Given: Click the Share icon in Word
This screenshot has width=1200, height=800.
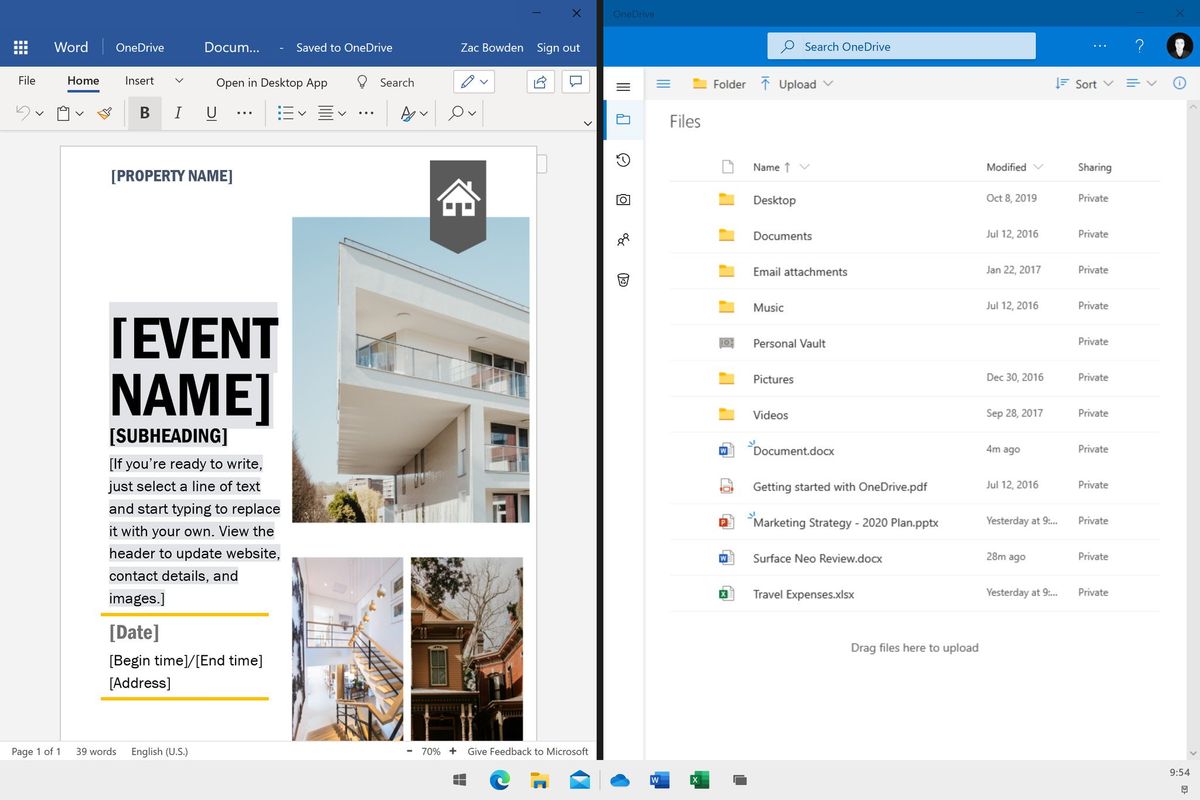Looking at the screenshot, I should (x=540, y=82).
